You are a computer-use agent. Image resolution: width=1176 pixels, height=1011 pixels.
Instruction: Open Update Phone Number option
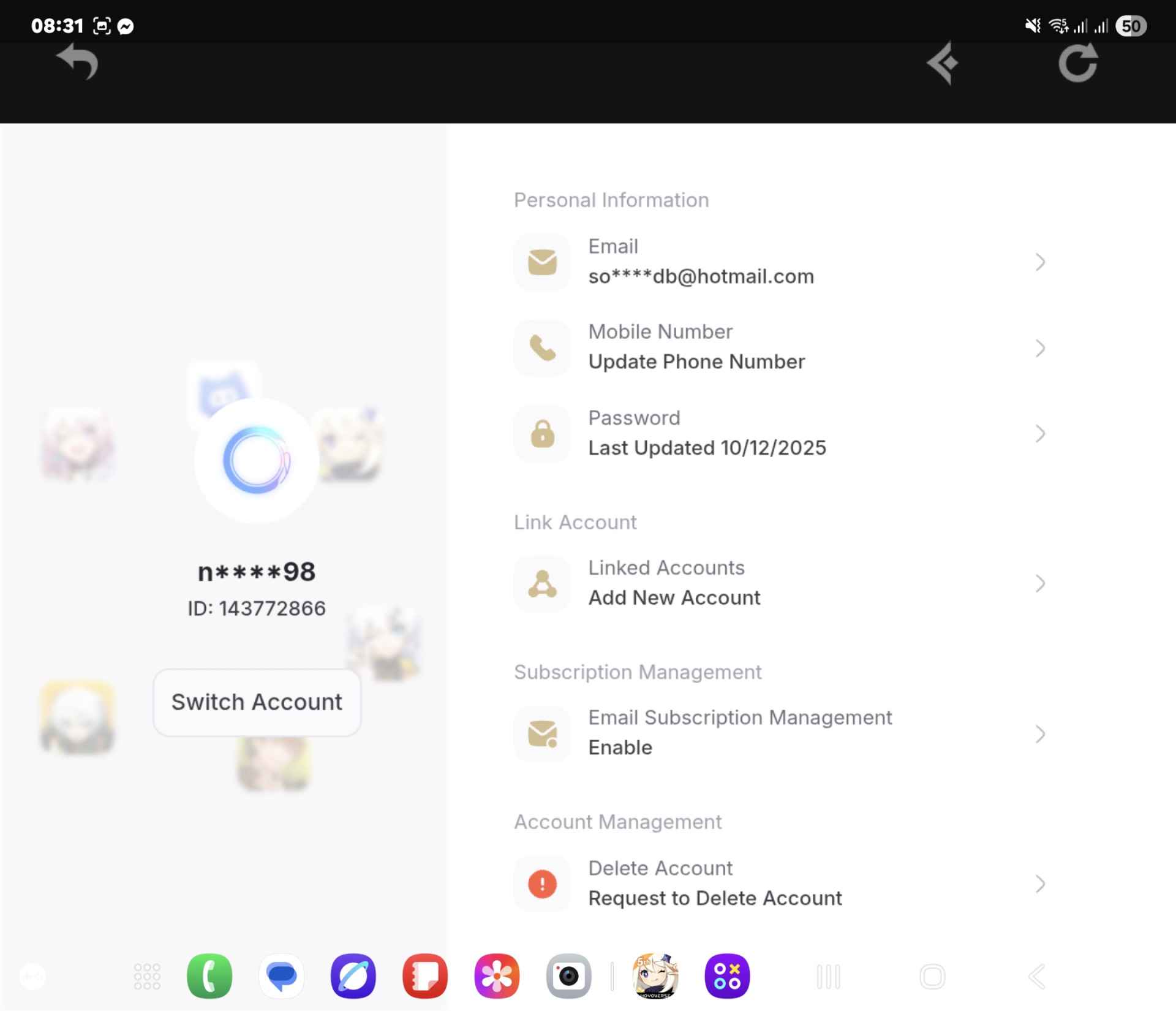(696, 362)
